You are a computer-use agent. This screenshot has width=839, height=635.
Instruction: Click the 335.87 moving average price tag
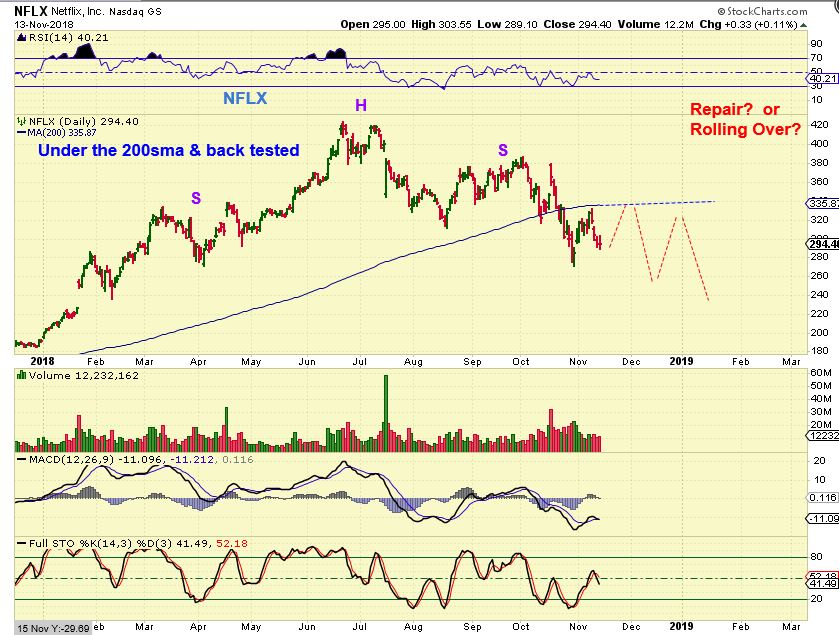click(x=824, y=203)
